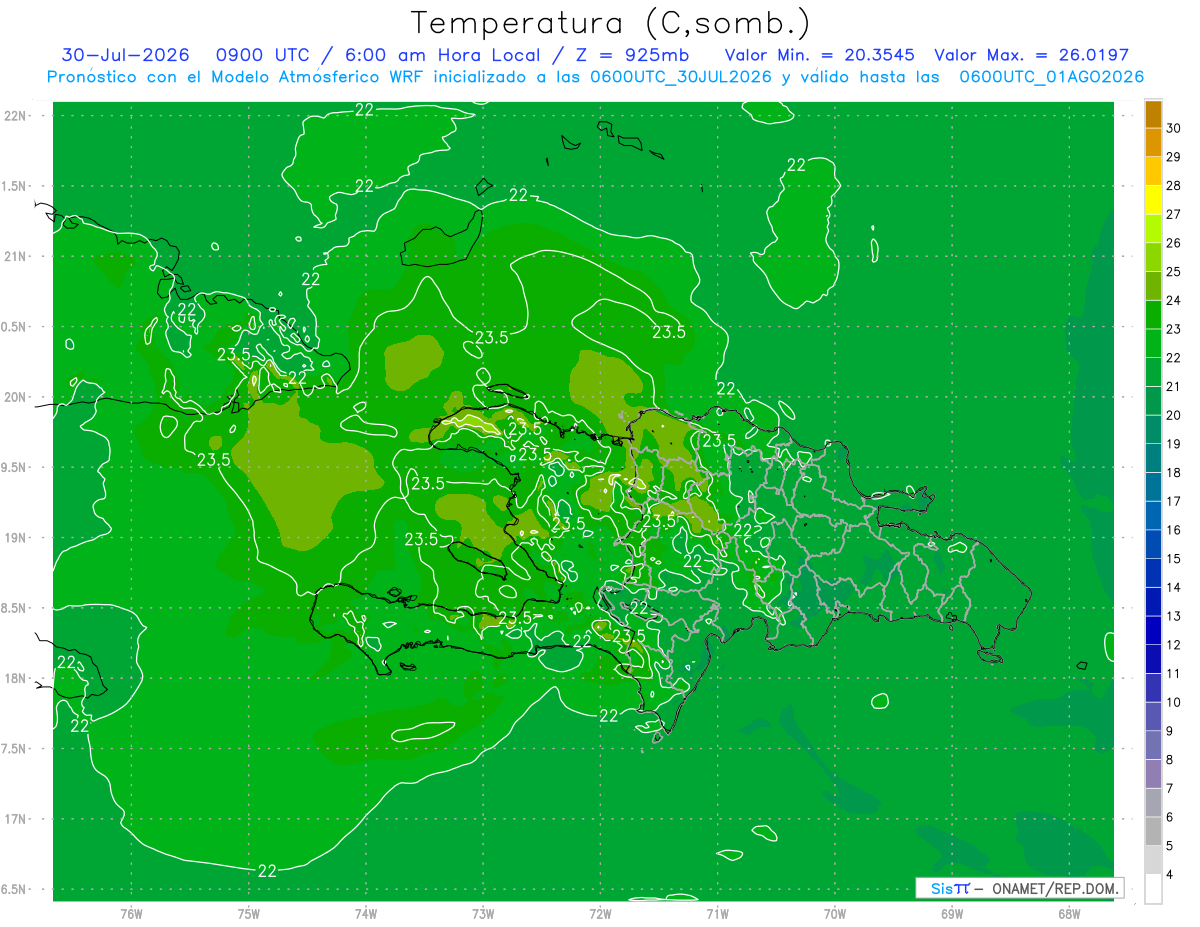Click the "0600UTC_30JUL2026" initialization time

tap(681, 77)
